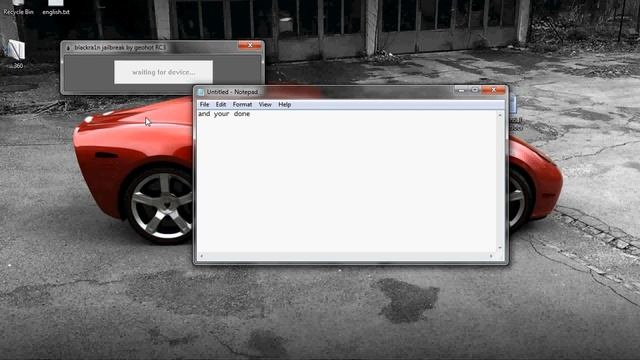
Task: Click the Notepad vertical scrollbar down arrow
Action: point(500,248)
